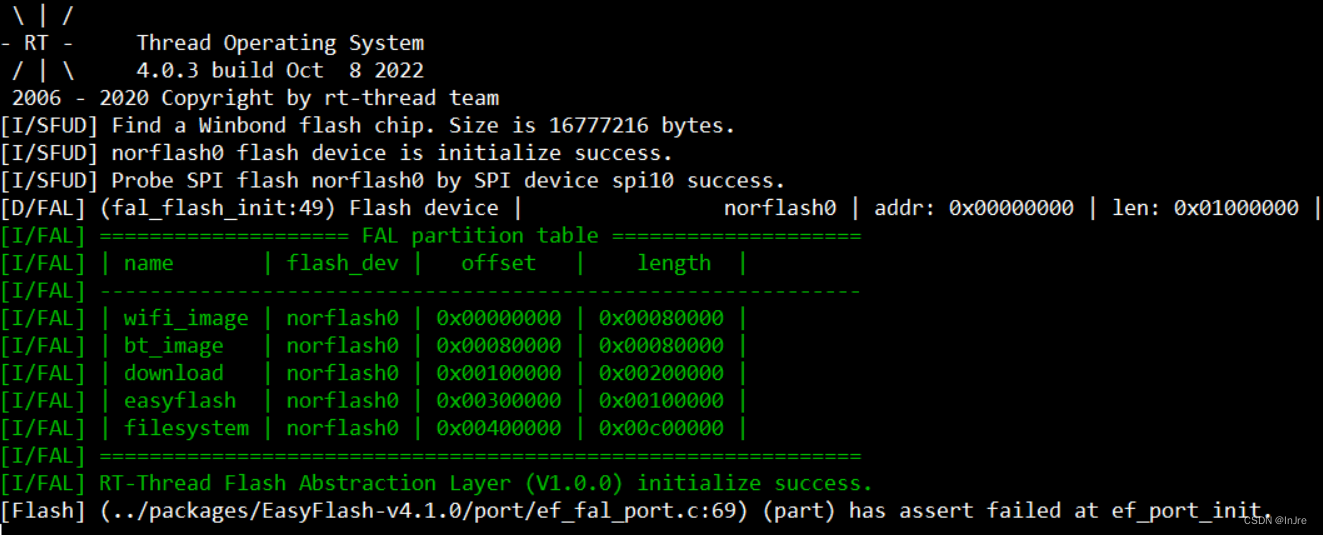The width and height of the screenshot is (1323, 535).
Task: Click the filesystem length '0x00c00000'
Action: 661,428
